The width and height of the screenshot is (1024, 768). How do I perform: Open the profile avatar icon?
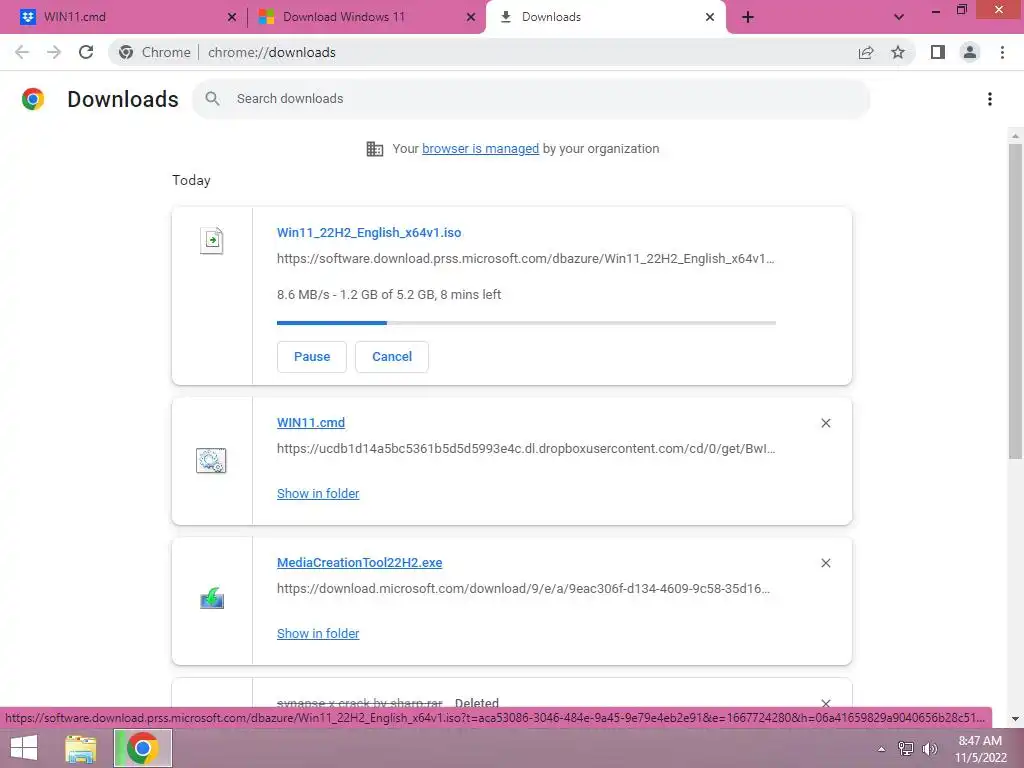click(970, 52)
